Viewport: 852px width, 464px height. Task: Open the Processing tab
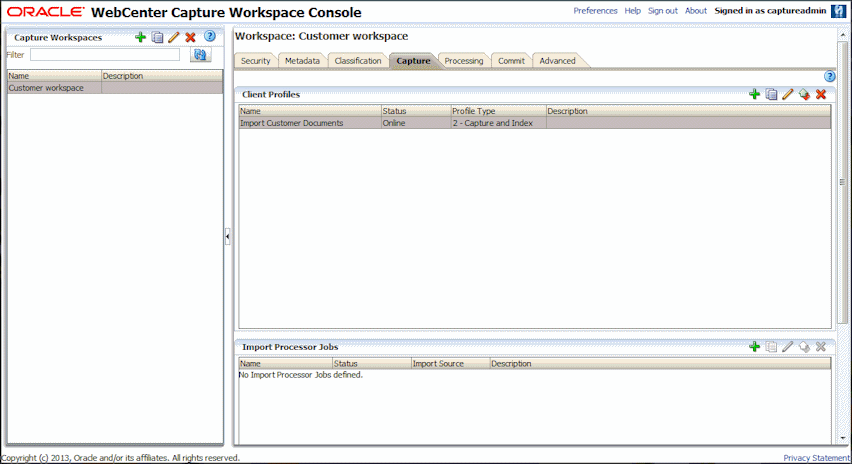pos(463,61)
